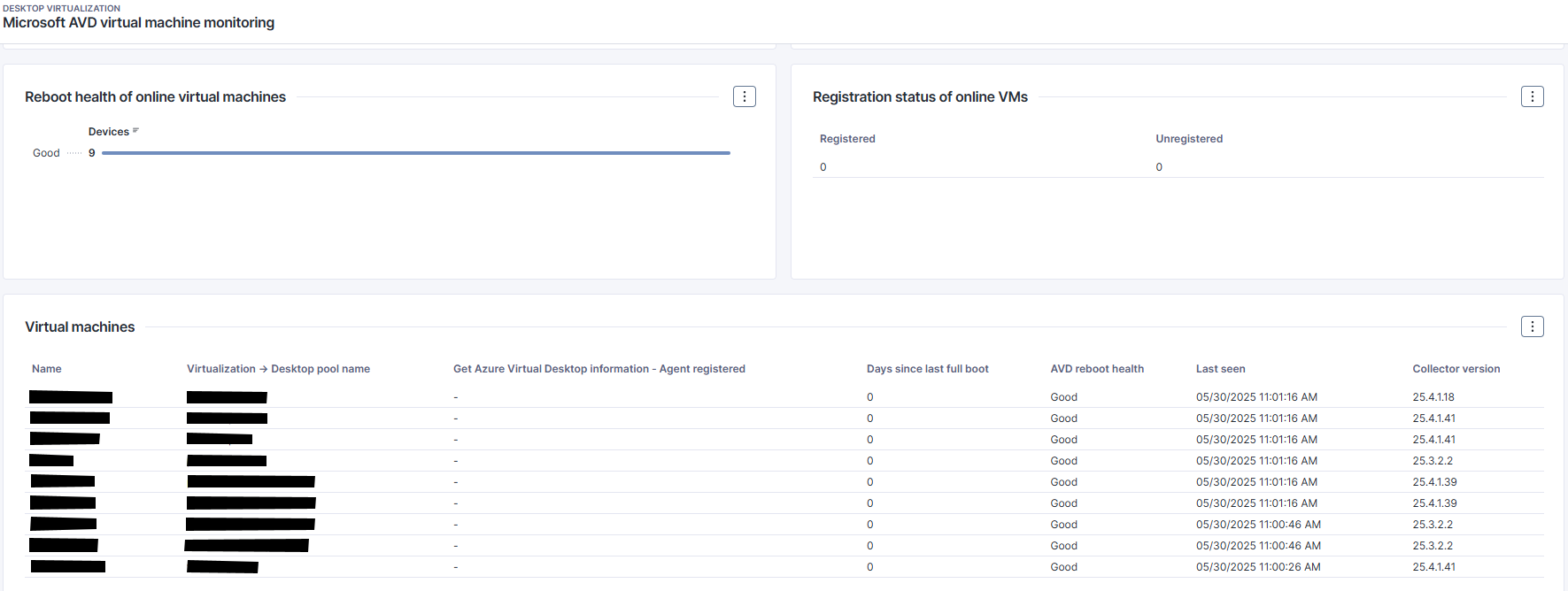Image resolution: width=1568 pixels, height=591 pixels.
Task: Click the Collector version column header
Action: point(1456,369)
